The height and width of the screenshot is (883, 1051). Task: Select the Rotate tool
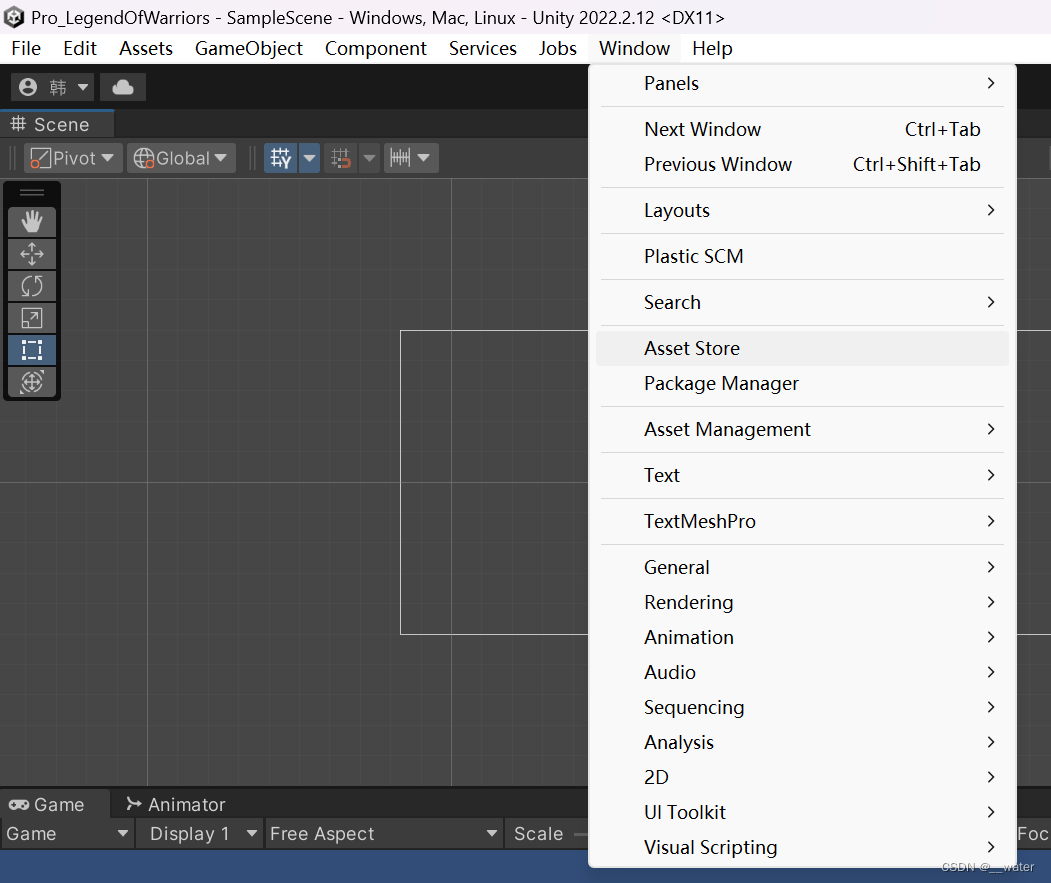(32, 286)
